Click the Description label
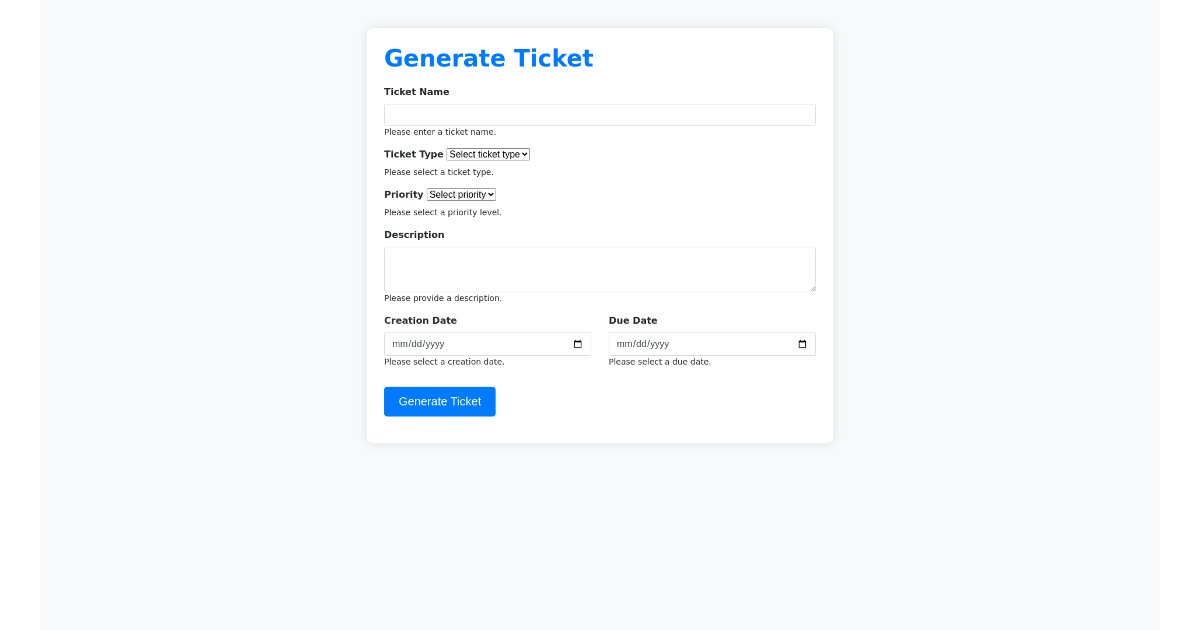Viewport: 1200px width, 630px height. (414, 234)
